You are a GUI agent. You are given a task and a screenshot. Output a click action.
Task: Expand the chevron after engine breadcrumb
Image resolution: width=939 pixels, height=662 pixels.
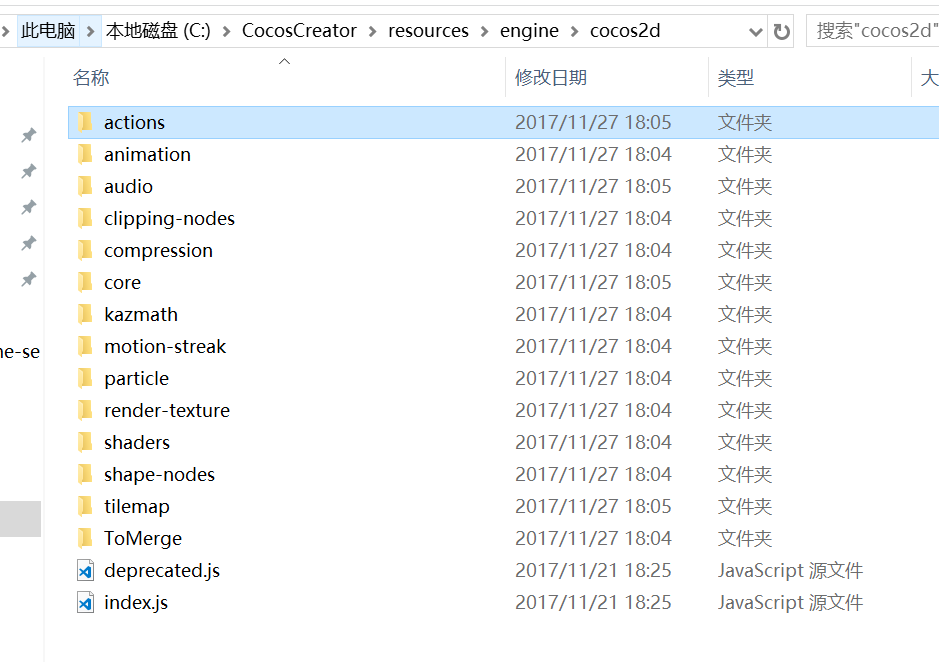coord(574,31)
